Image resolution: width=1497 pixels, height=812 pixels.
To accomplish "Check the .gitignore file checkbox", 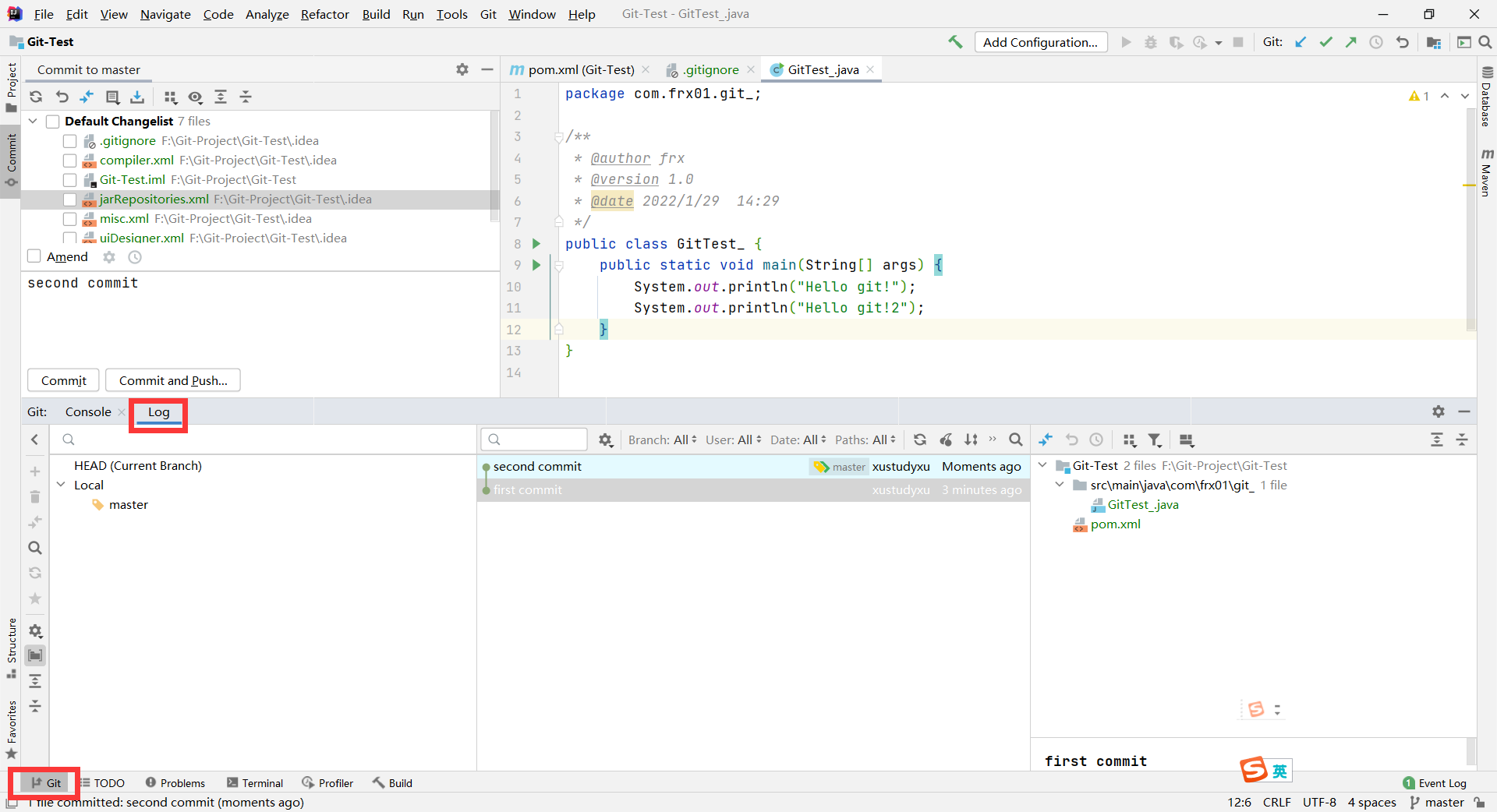I will click(69, 141).
